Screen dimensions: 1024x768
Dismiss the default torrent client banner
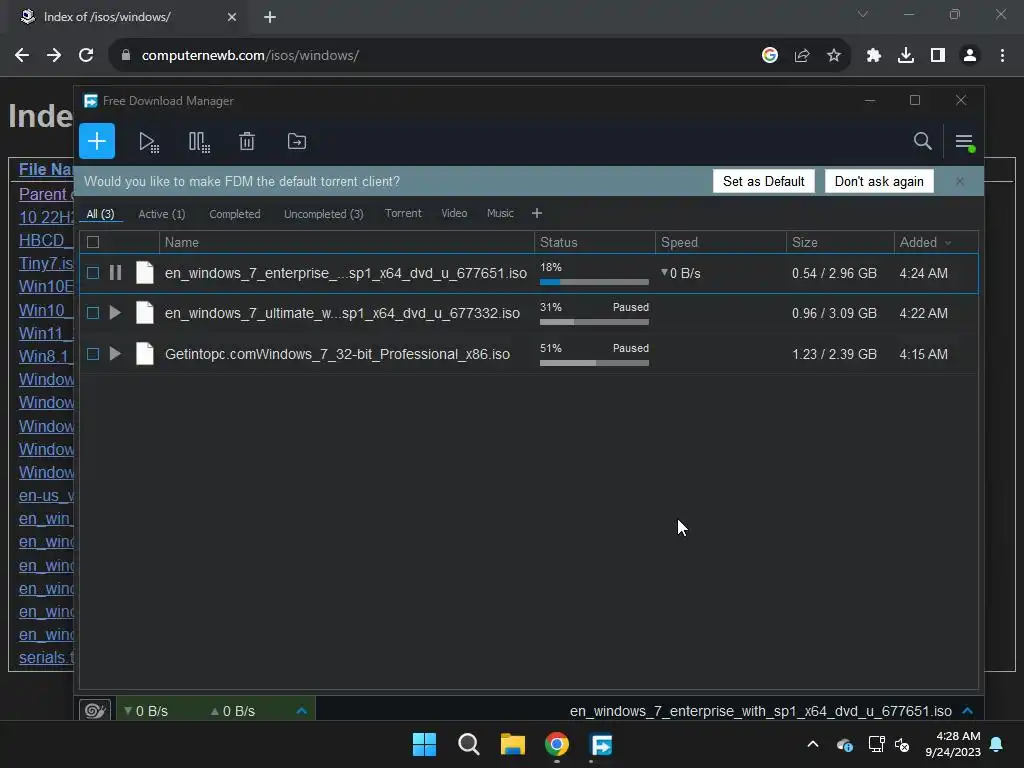959,182
